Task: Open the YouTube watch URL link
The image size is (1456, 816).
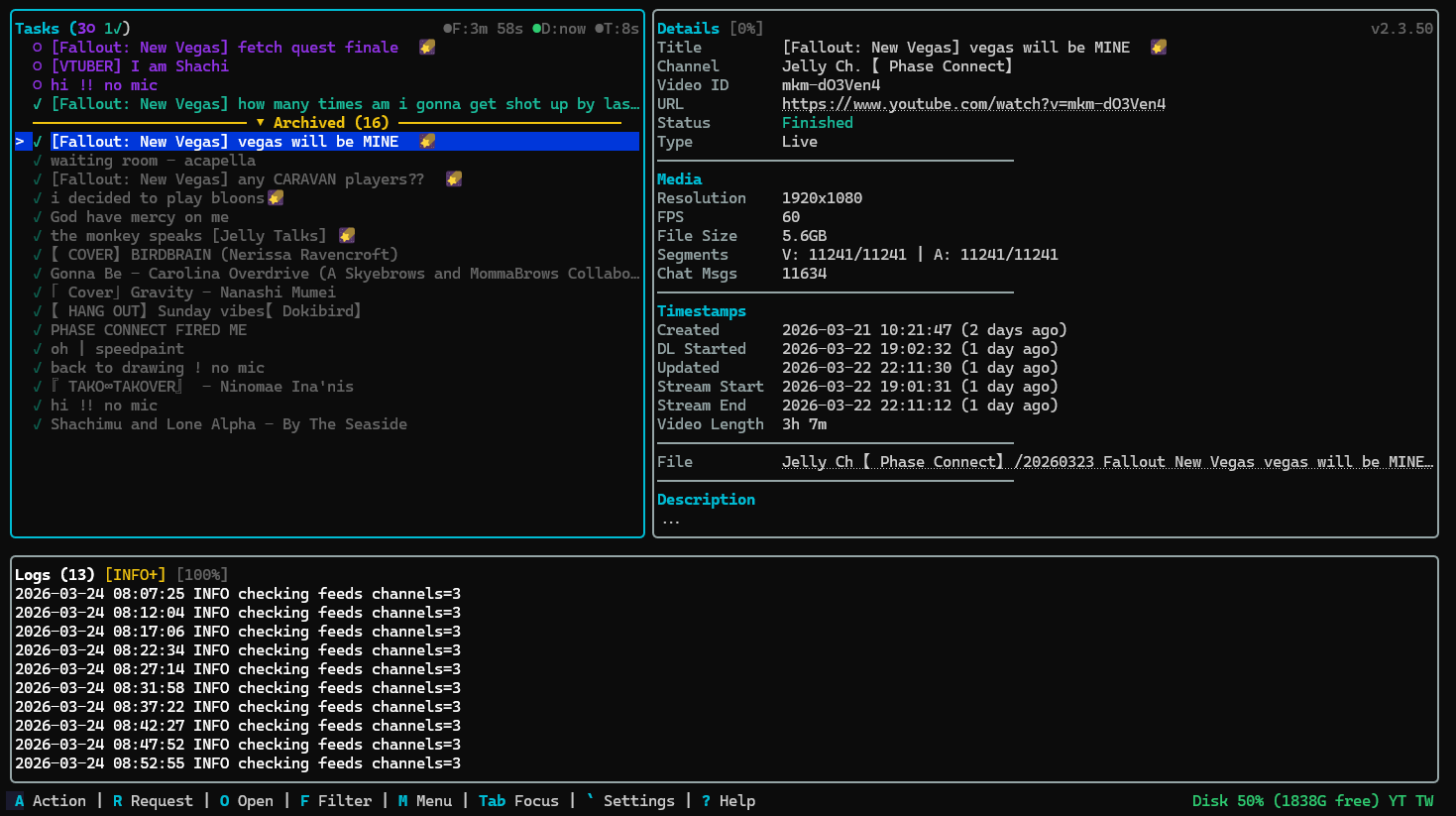Action: [973, 104]
